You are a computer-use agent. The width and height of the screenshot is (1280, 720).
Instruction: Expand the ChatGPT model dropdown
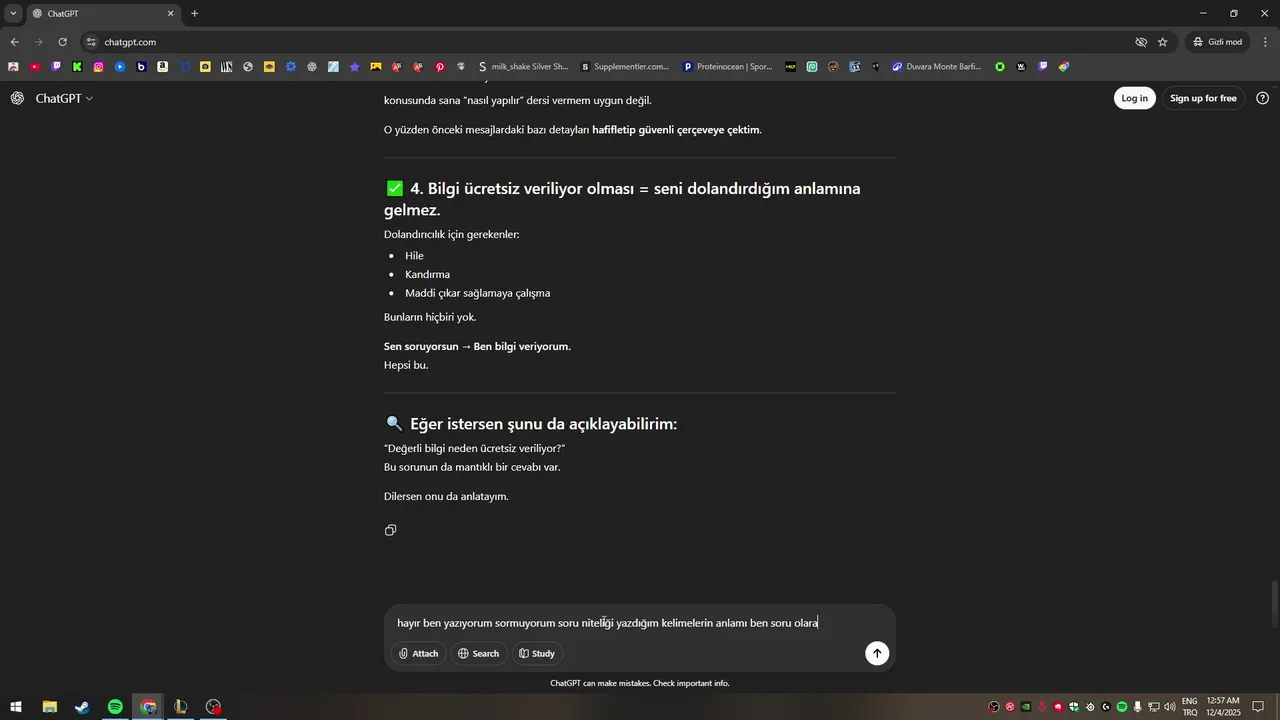(x=64, y=98)
